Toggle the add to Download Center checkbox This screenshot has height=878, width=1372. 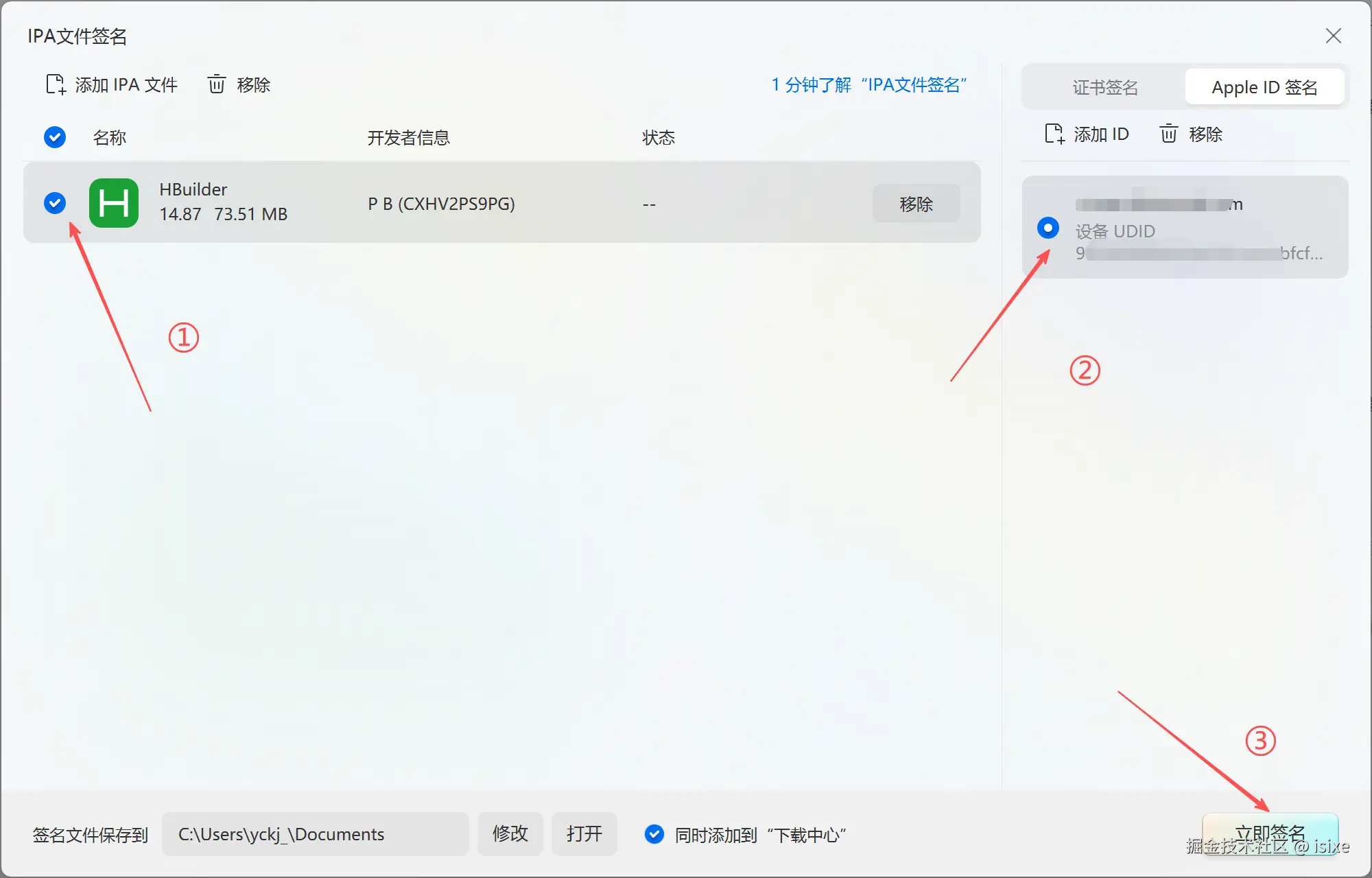[x=654, y=834]
